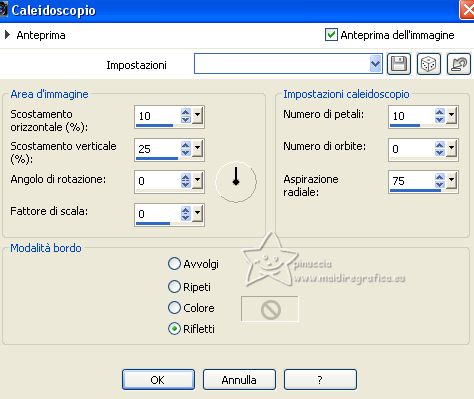This screenshot has height=399, width=474.
Task: Randomize parameters with the dice icon
Action: pyautogui.click(x=429, y=64)
